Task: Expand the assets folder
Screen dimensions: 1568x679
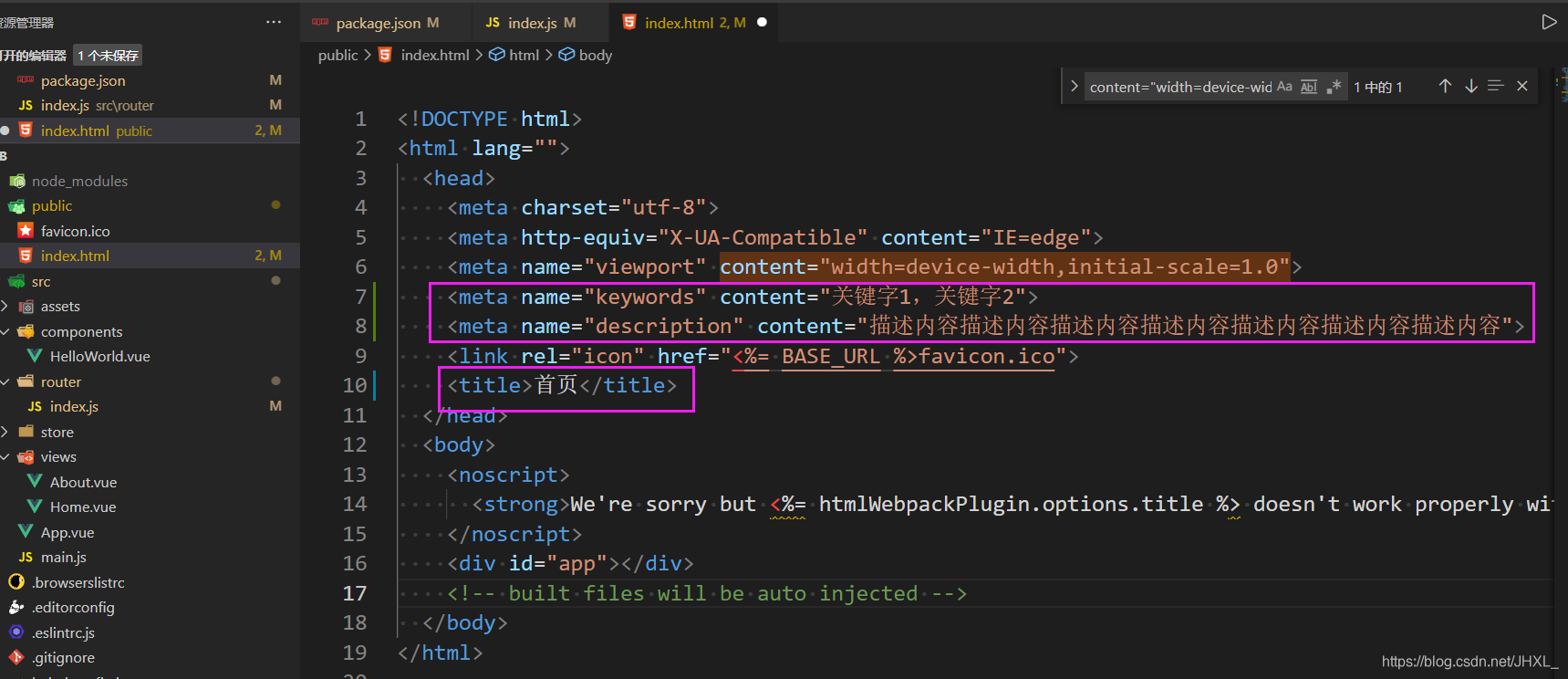Action: click(x=150, y=306)
